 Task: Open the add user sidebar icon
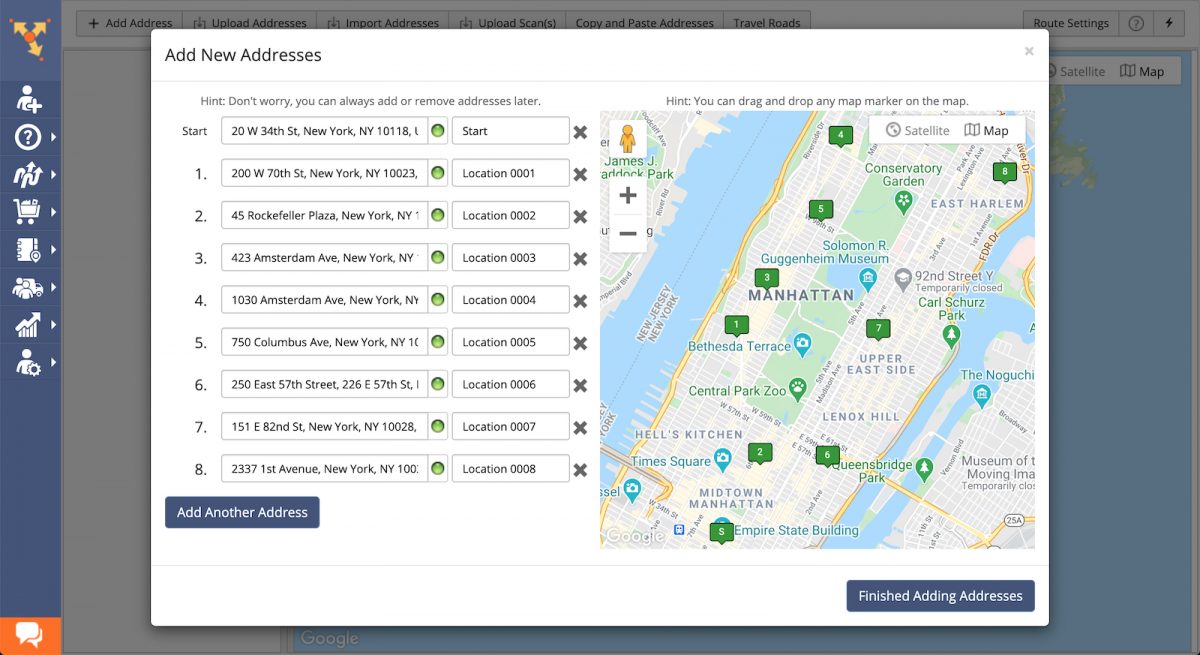[29, 99]
